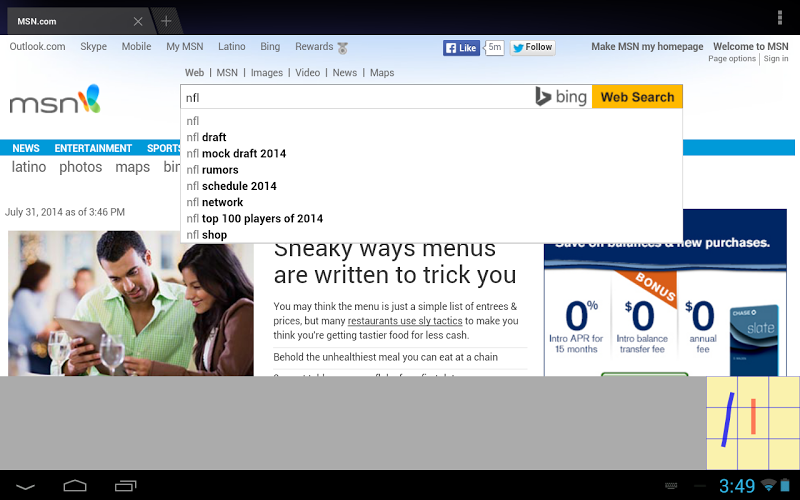Screen dimensions: 800x500
Task: Open the Mobile link
Action: [x=136, y=46]
